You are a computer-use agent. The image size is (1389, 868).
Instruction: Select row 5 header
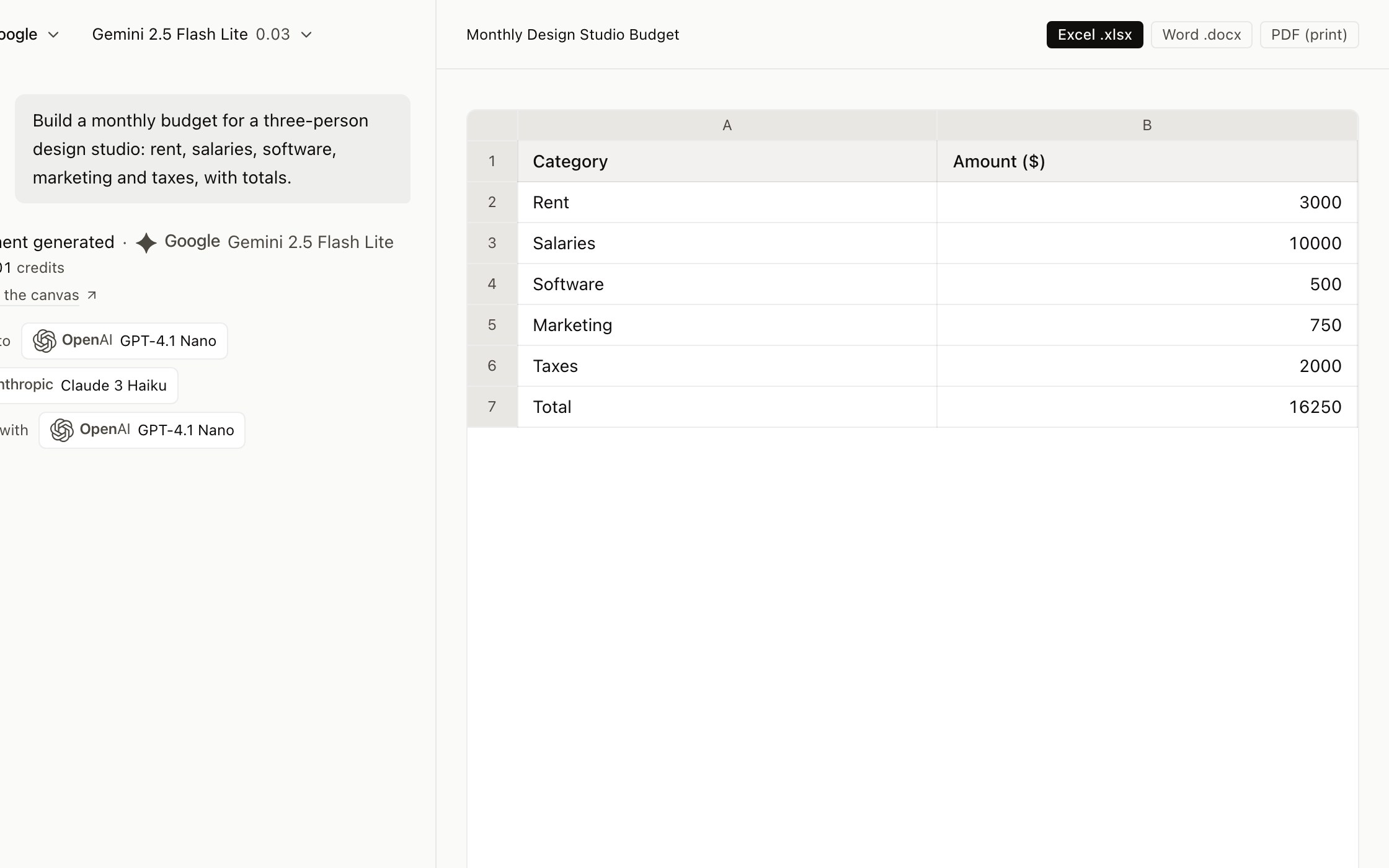point(492,325)
